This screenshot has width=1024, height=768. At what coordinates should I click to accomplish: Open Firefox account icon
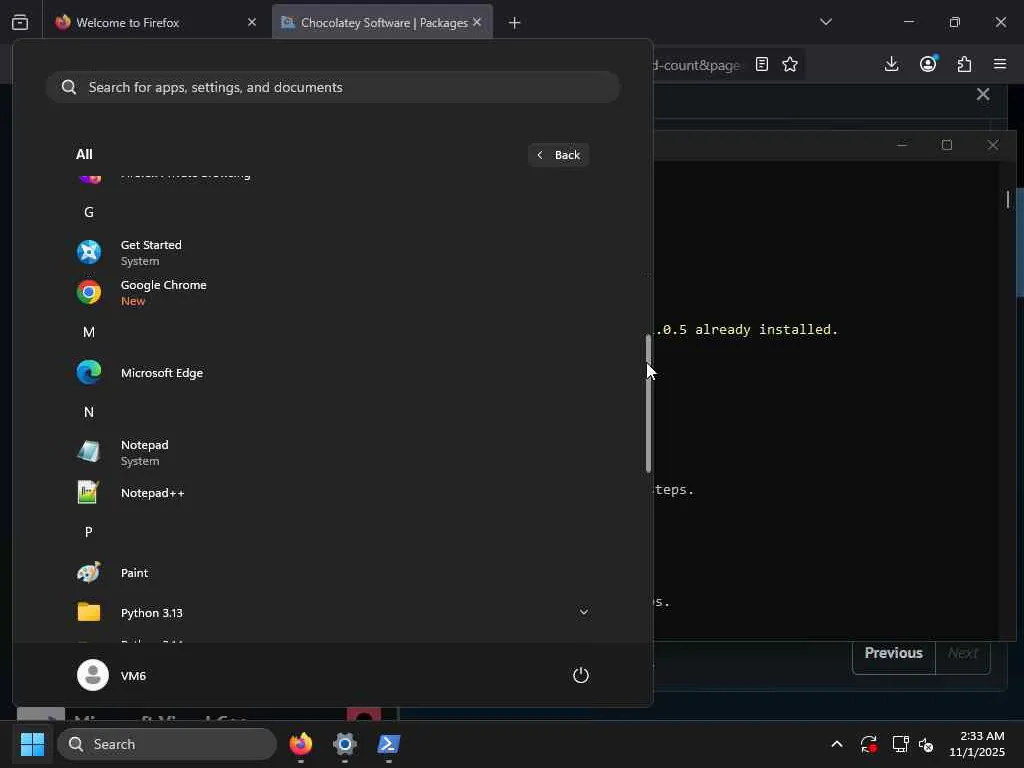pyautogui.click(x=928, y=63)
